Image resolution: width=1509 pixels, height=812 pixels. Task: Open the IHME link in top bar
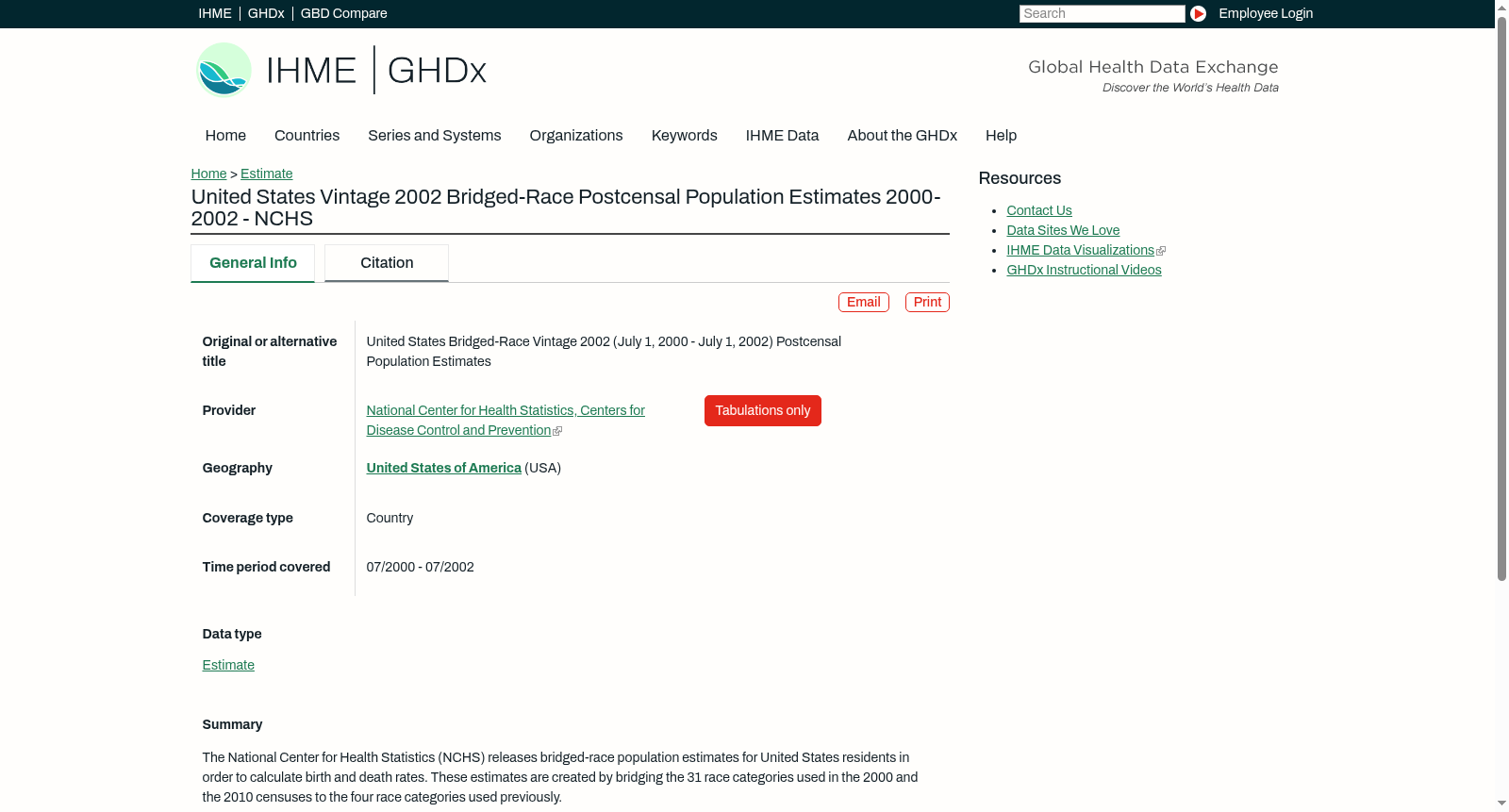pyautogui.click(x=215, y=13)
